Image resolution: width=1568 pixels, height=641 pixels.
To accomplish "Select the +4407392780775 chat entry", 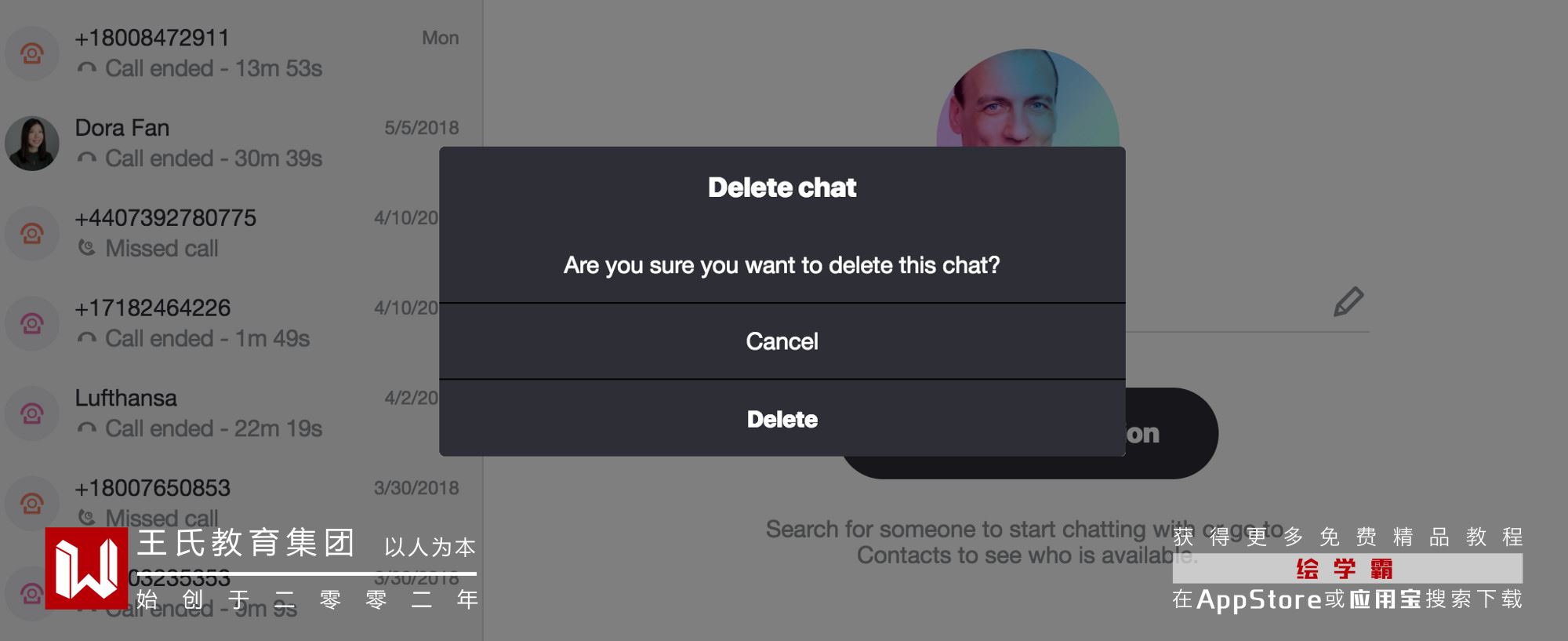I will [235, 233].
